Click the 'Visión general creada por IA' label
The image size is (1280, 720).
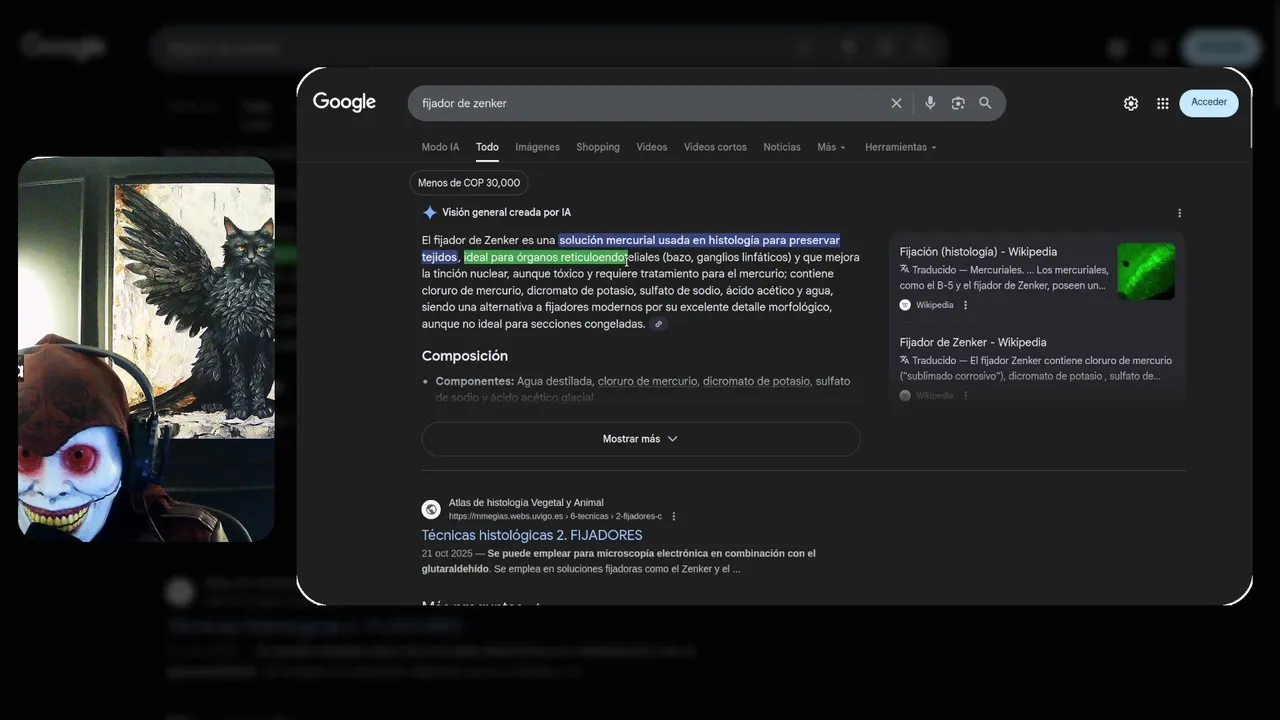point(507,213)
